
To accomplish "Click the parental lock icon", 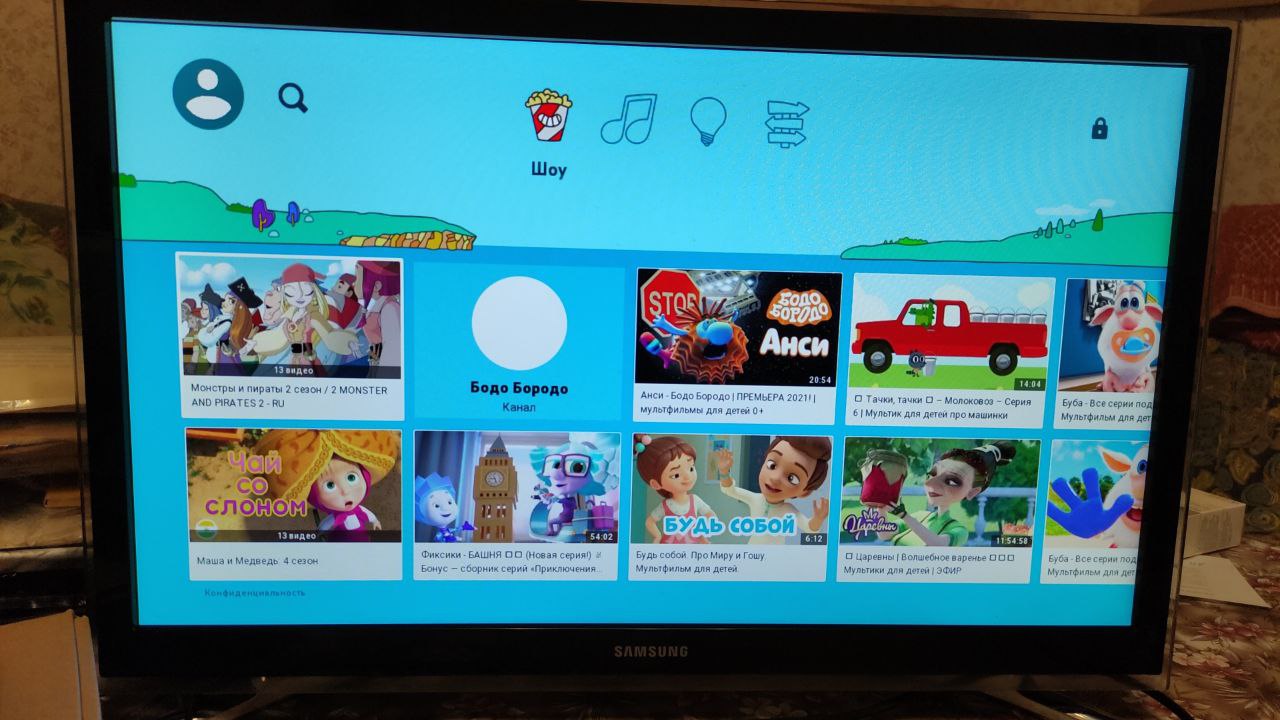I will (1099, 128).
